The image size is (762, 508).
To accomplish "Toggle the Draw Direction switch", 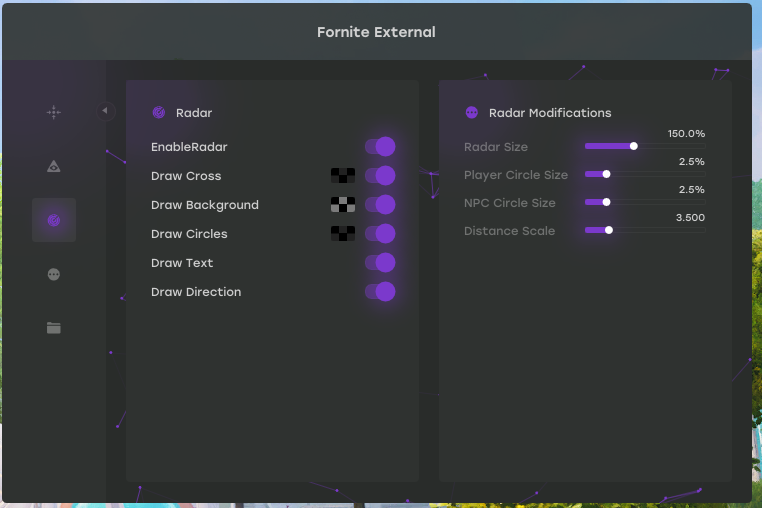I will click(380, 292).
